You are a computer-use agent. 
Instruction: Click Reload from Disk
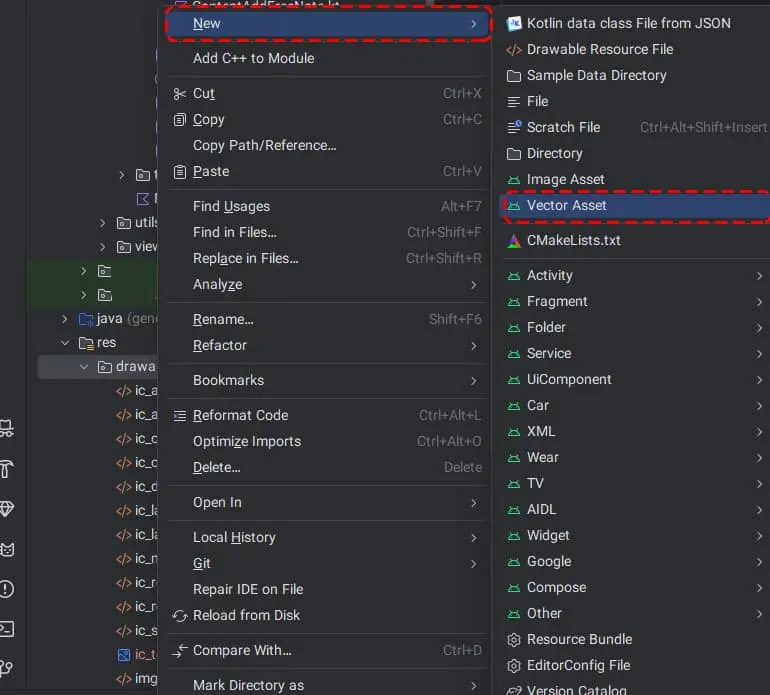pyautogui.click(x=246, y=615)
